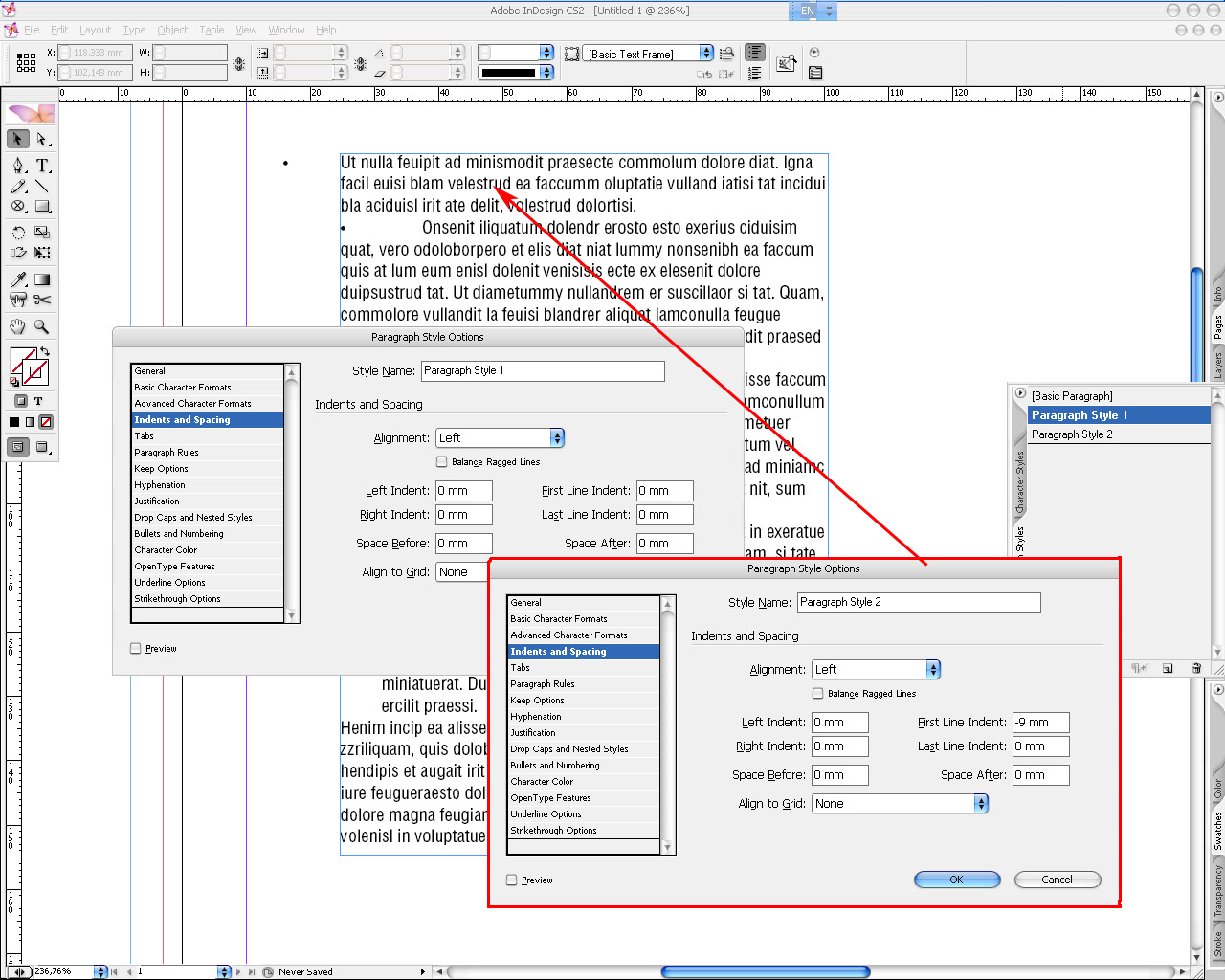
Task: Select the Pen tool
Action: (x=17, y=166)
